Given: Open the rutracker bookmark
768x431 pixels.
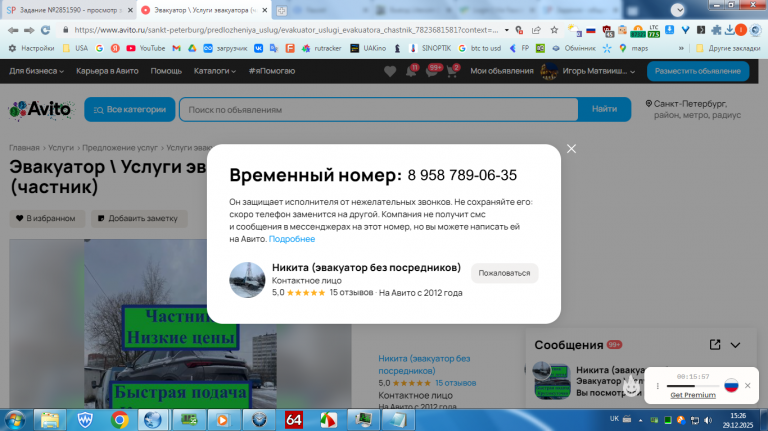Looking at the screenshot, I should click(x=322, y=48).
